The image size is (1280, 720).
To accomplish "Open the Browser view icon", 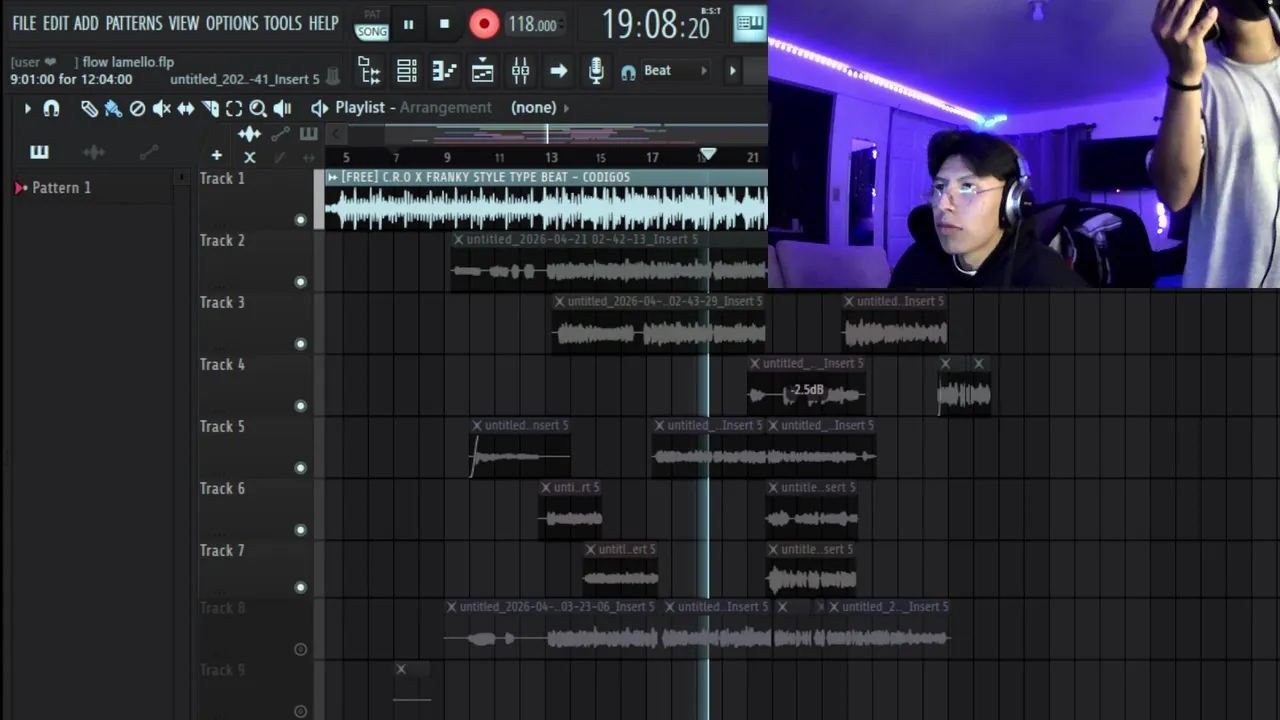I will click(369, 70).
